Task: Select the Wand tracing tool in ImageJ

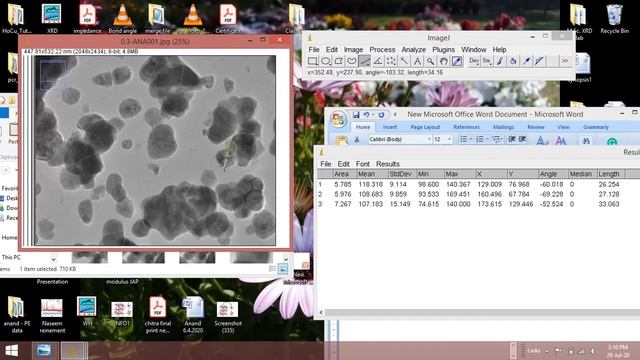Action: 404,61
